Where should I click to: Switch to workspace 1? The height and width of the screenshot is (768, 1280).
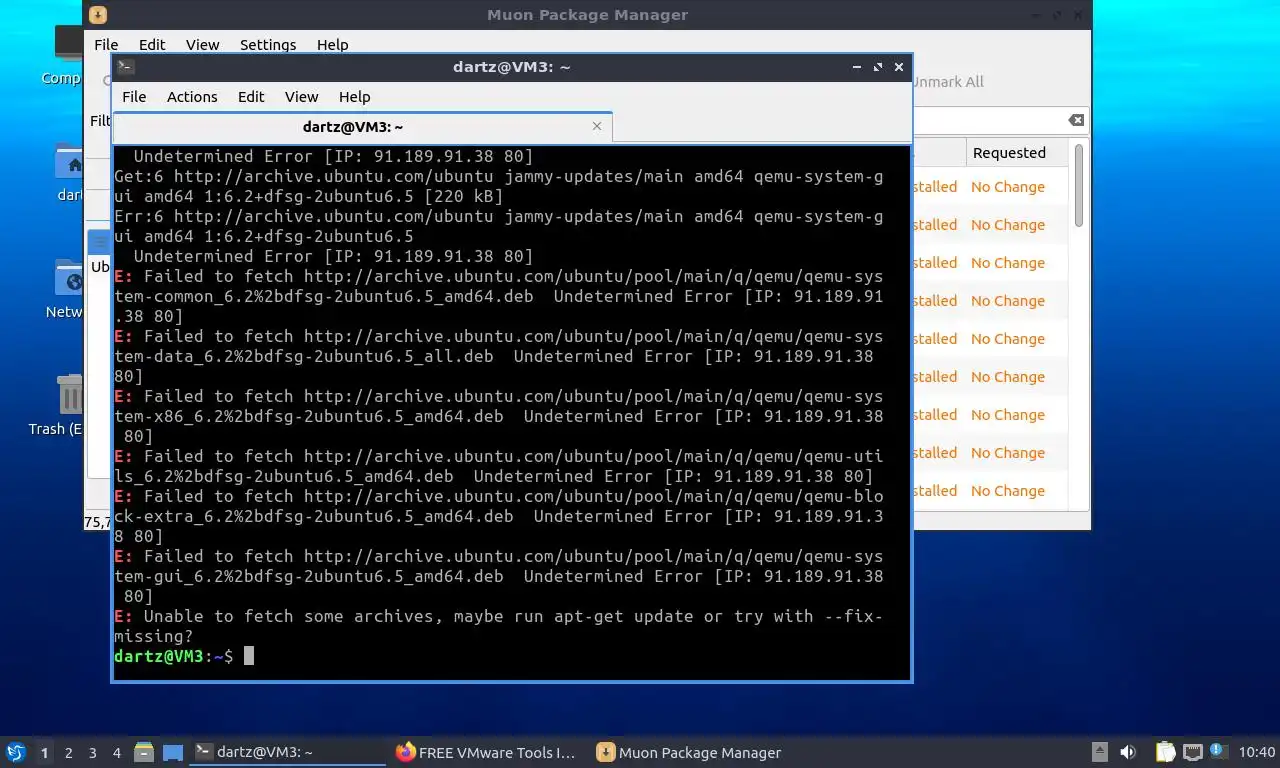[44, 752]
